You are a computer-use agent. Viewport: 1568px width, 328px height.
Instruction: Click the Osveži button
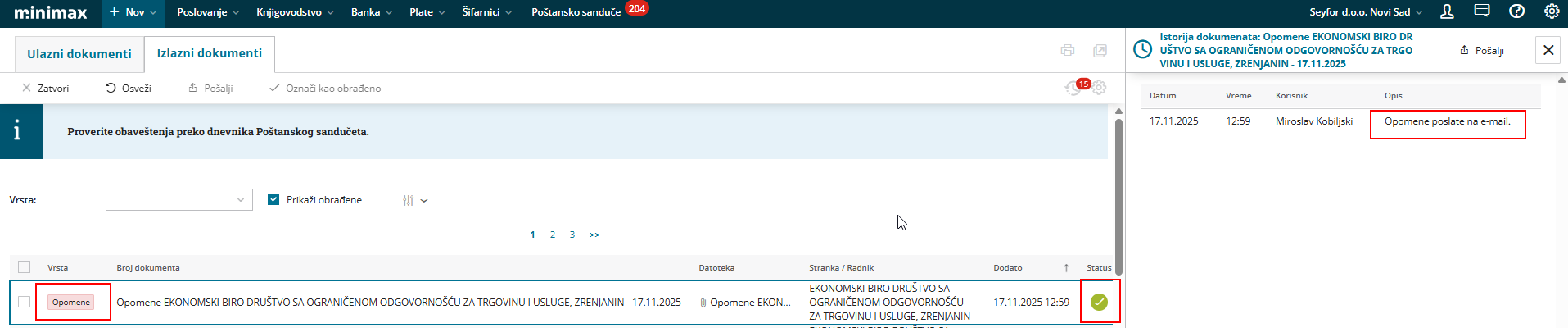point(129,88)
